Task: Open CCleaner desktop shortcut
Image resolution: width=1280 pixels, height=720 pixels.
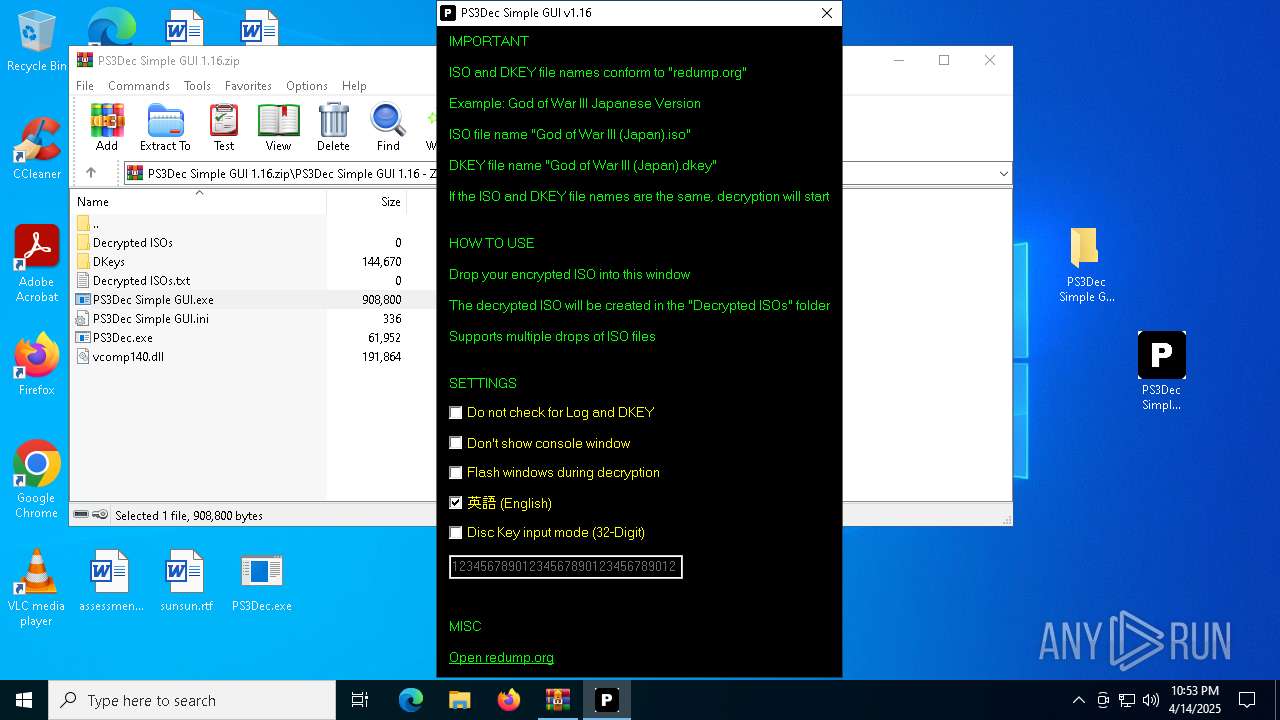Action: [37, 149]
